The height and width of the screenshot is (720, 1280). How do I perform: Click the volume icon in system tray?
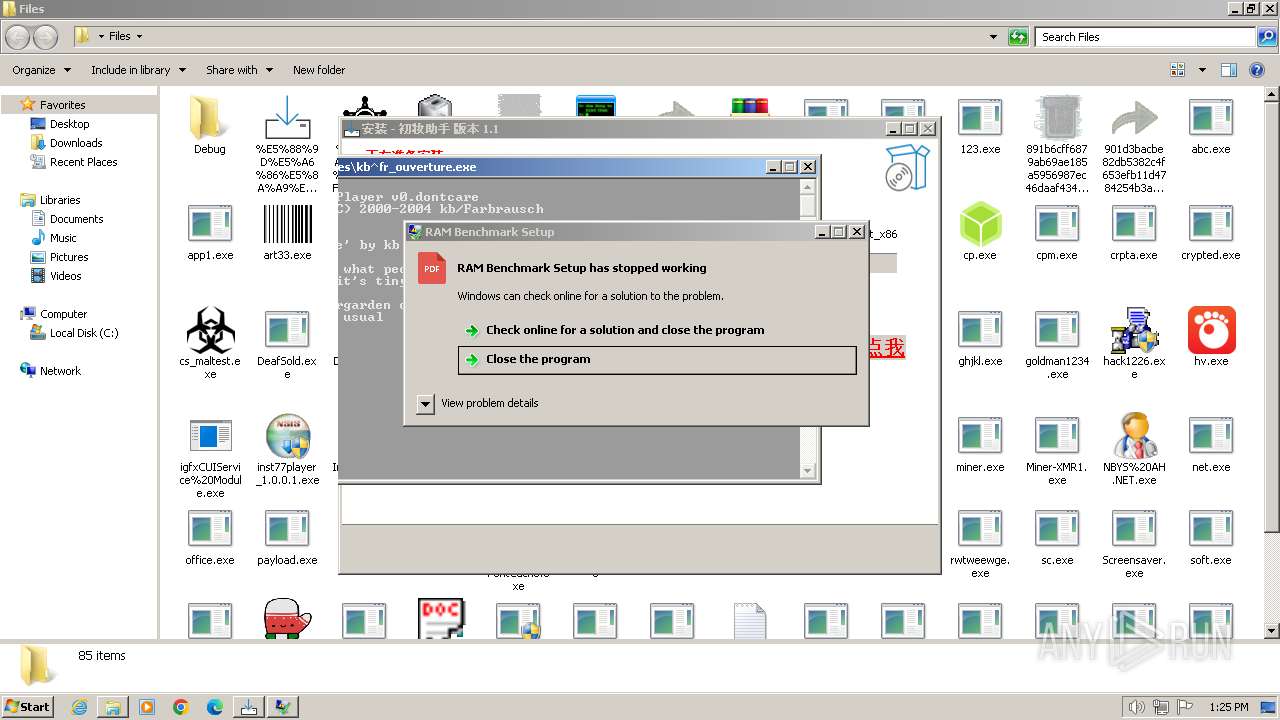pyautogui.click(x=1136, y=707)
